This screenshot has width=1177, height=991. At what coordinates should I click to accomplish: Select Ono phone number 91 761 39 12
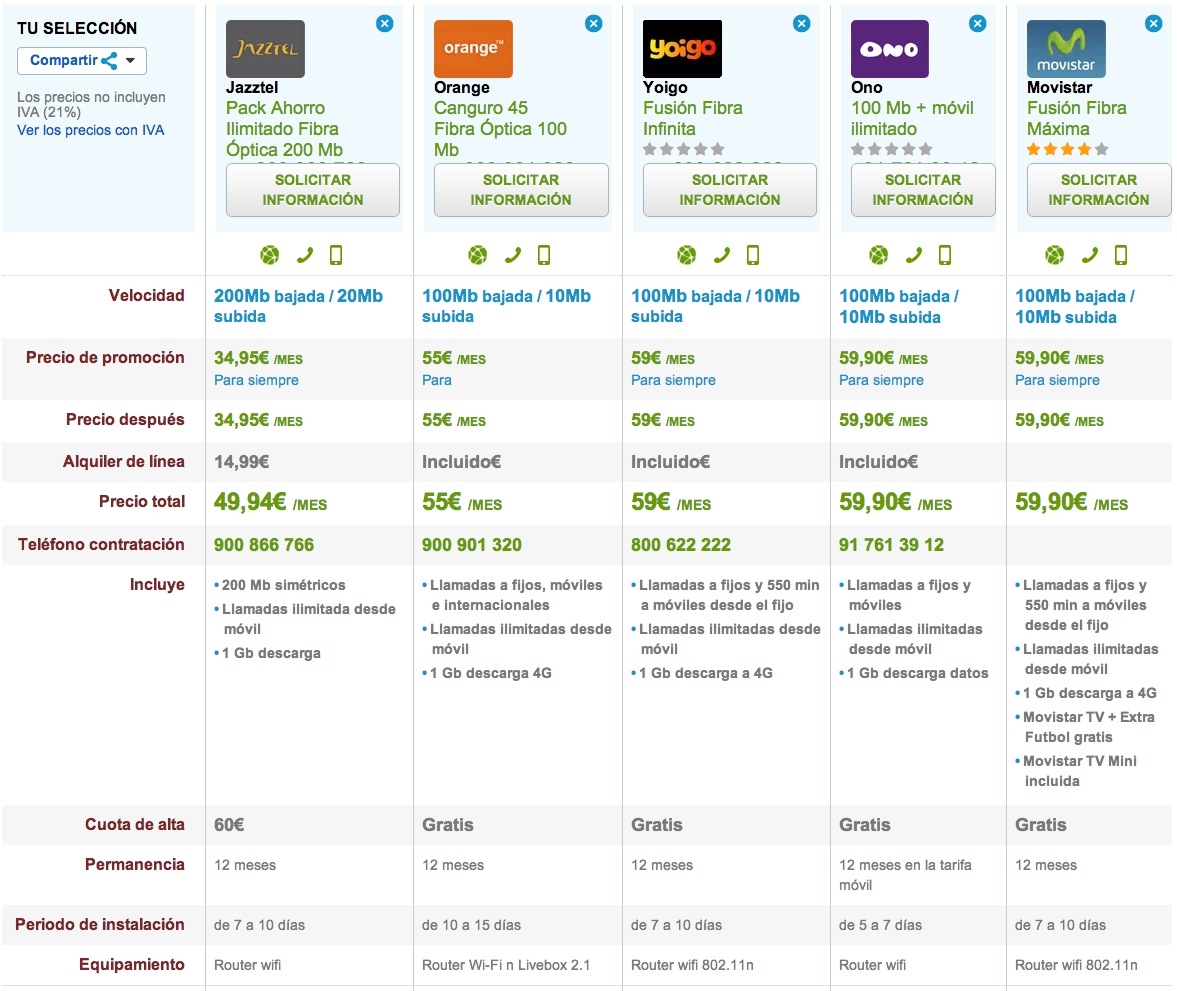pos(891,545)
